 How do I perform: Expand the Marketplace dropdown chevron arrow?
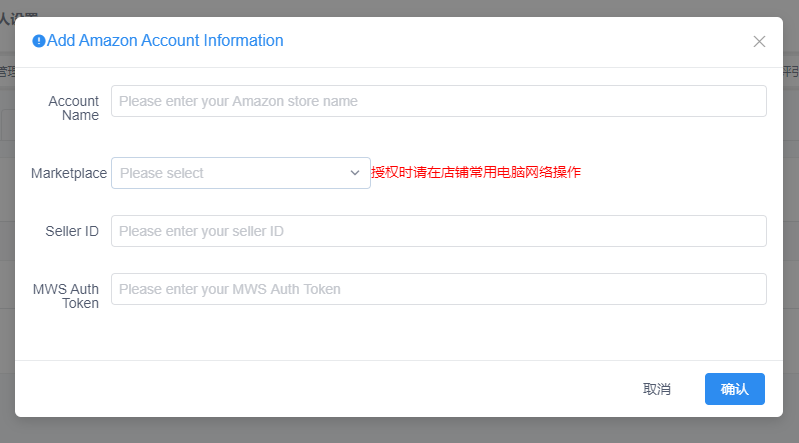355,173
